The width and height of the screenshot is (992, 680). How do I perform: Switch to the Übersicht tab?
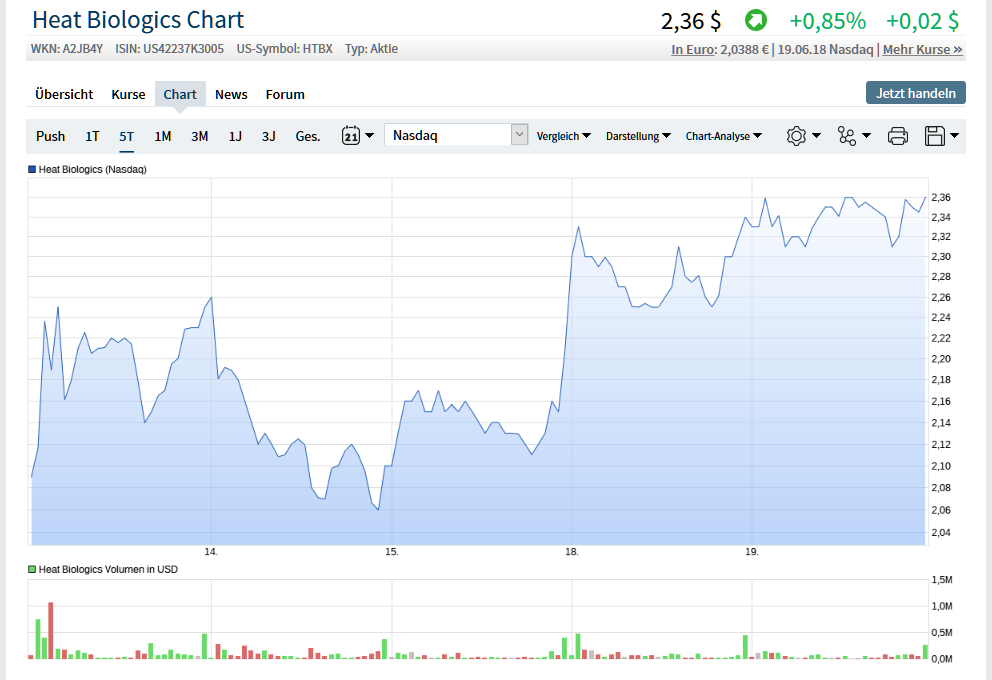(64, 94)
